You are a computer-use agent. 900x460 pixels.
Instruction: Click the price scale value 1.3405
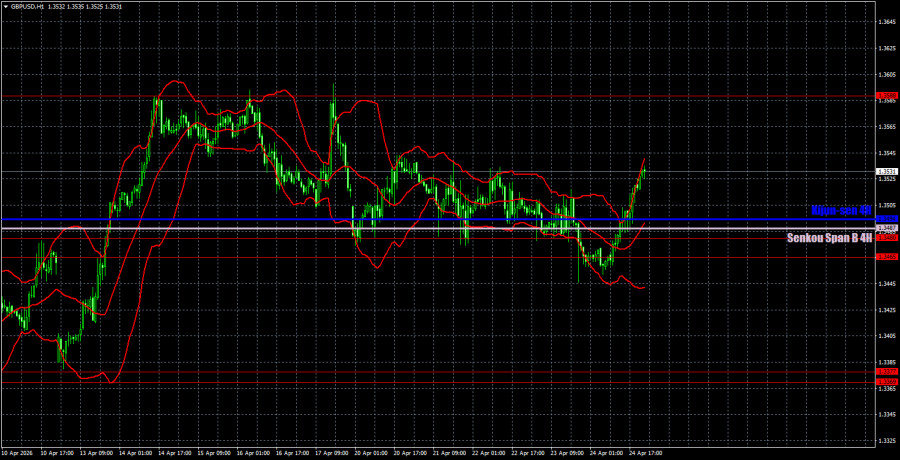coord(885,336)
